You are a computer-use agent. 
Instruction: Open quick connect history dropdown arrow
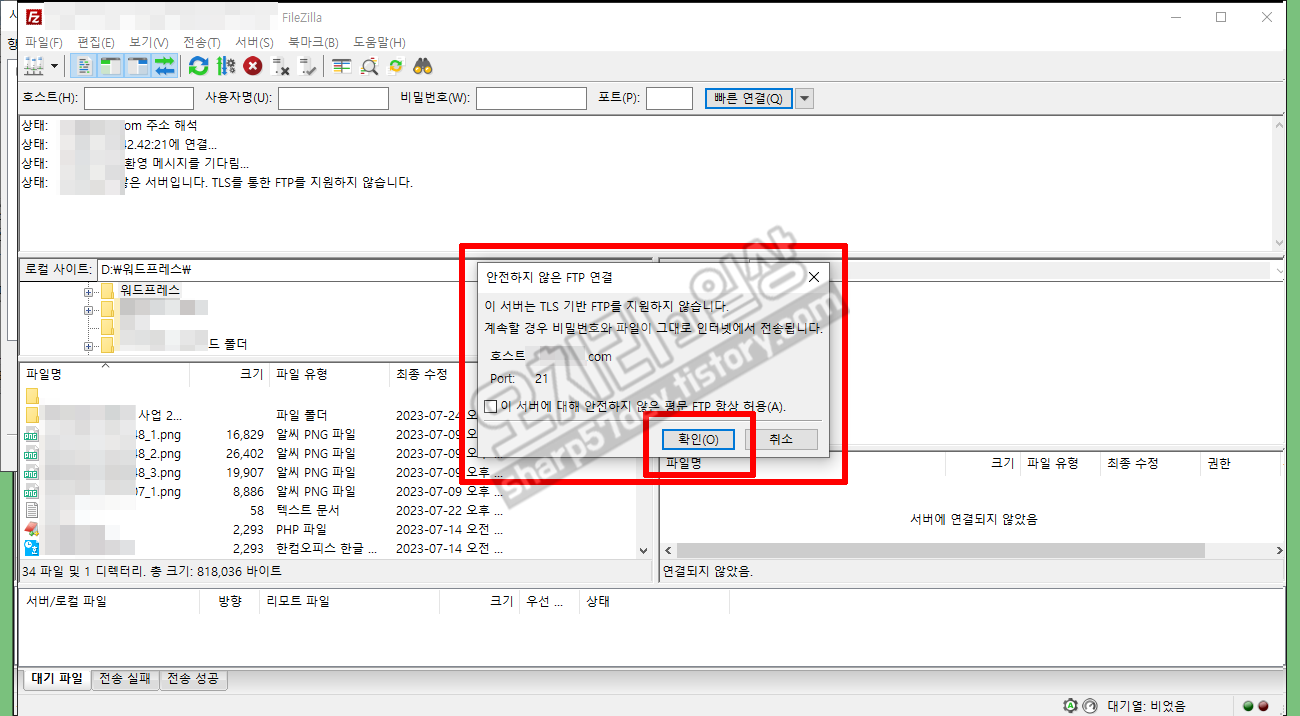pos(804,98)
